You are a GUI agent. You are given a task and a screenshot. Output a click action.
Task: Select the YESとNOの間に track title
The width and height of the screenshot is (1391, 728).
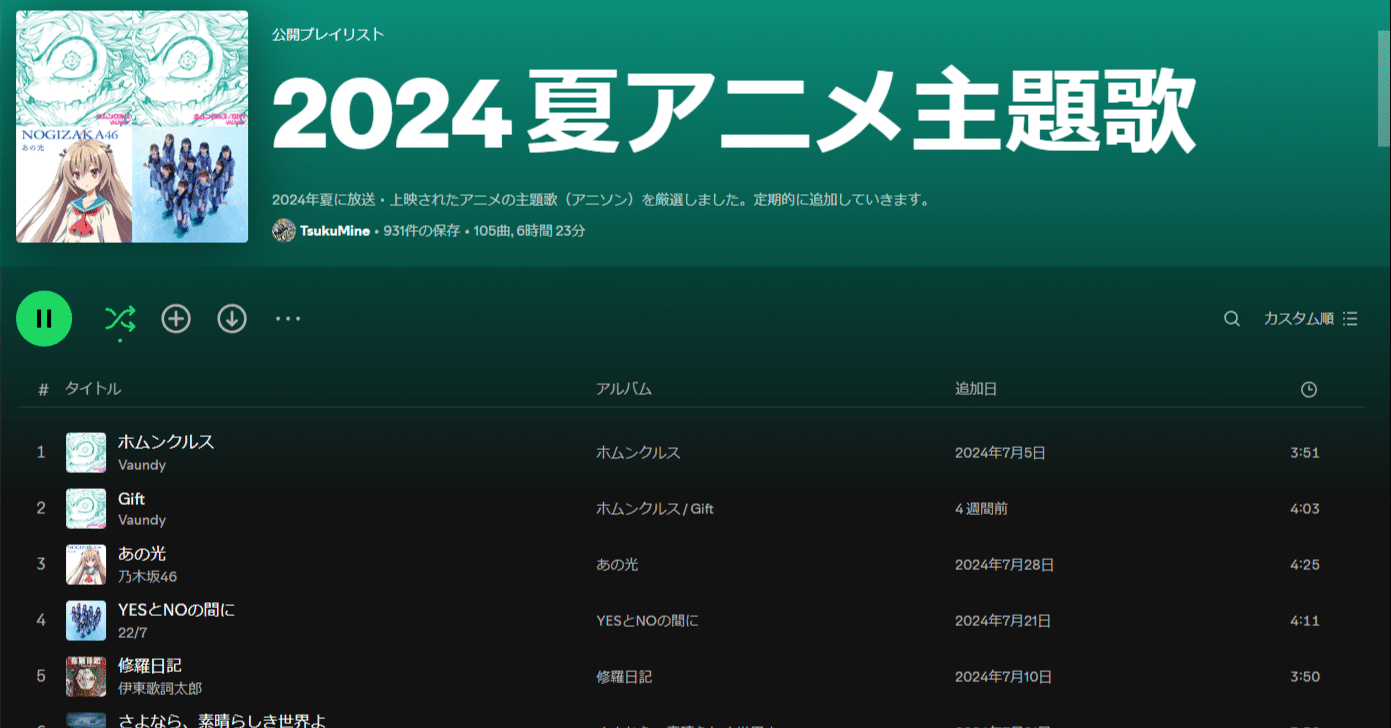tap(177, 610)
